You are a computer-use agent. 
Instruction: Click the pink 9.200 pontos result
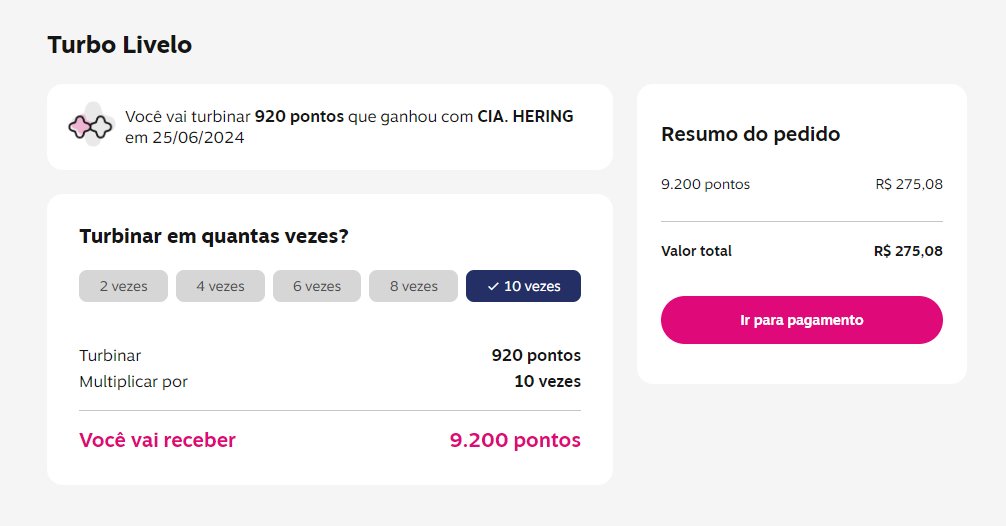tap(515, 440)
